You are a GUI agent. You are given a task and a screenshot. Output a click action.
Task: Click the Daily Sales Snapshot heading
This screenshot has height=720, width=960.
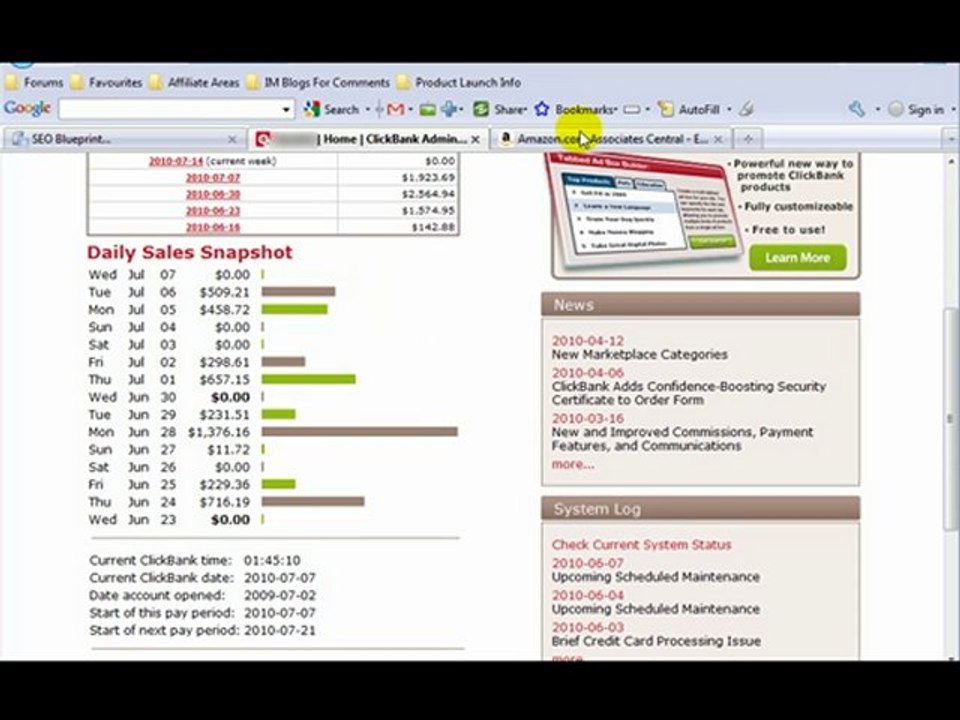pos(190,252)
